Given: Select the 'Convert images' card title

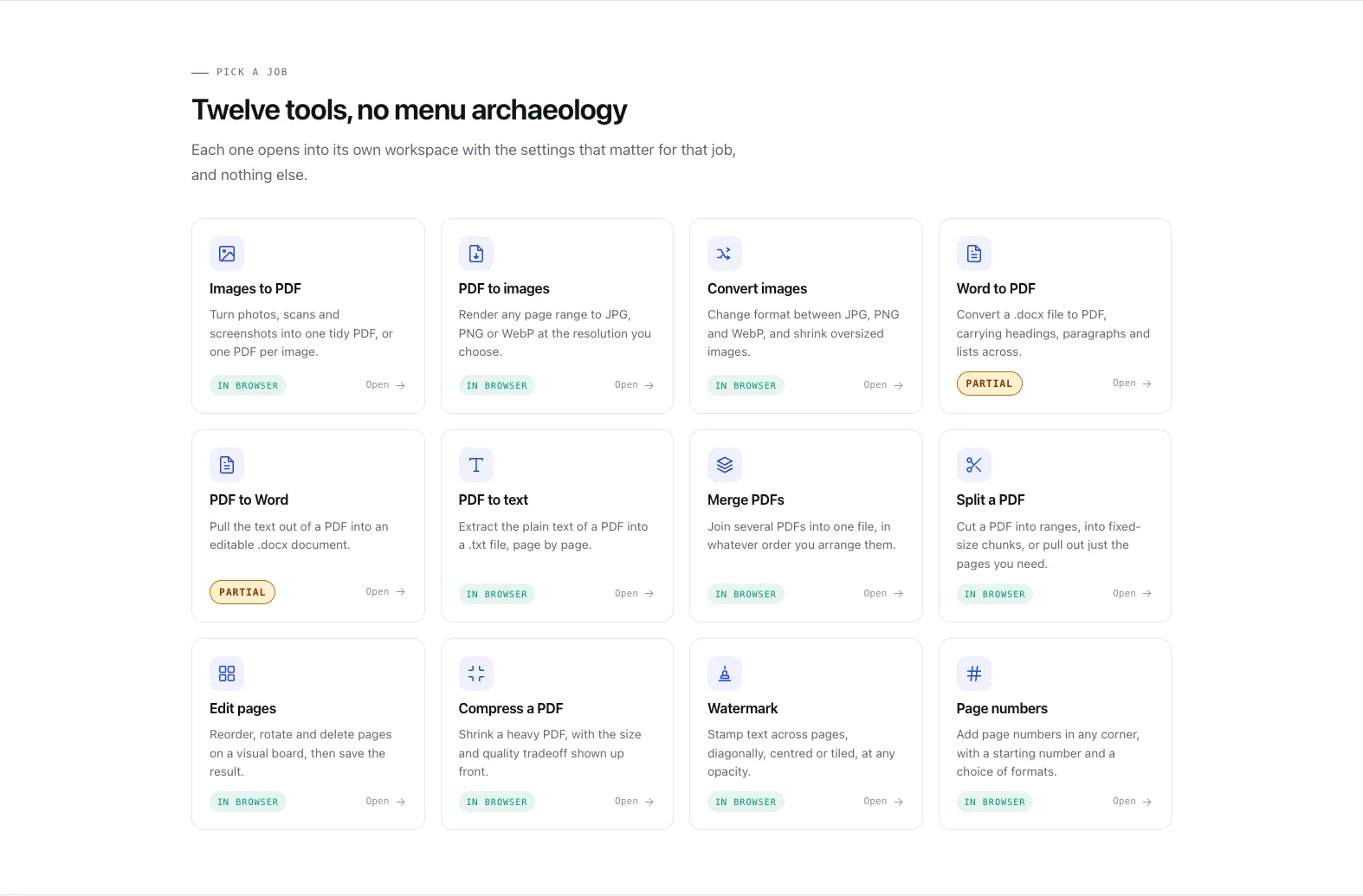Looking at the screenshot, I should [758, 288].
